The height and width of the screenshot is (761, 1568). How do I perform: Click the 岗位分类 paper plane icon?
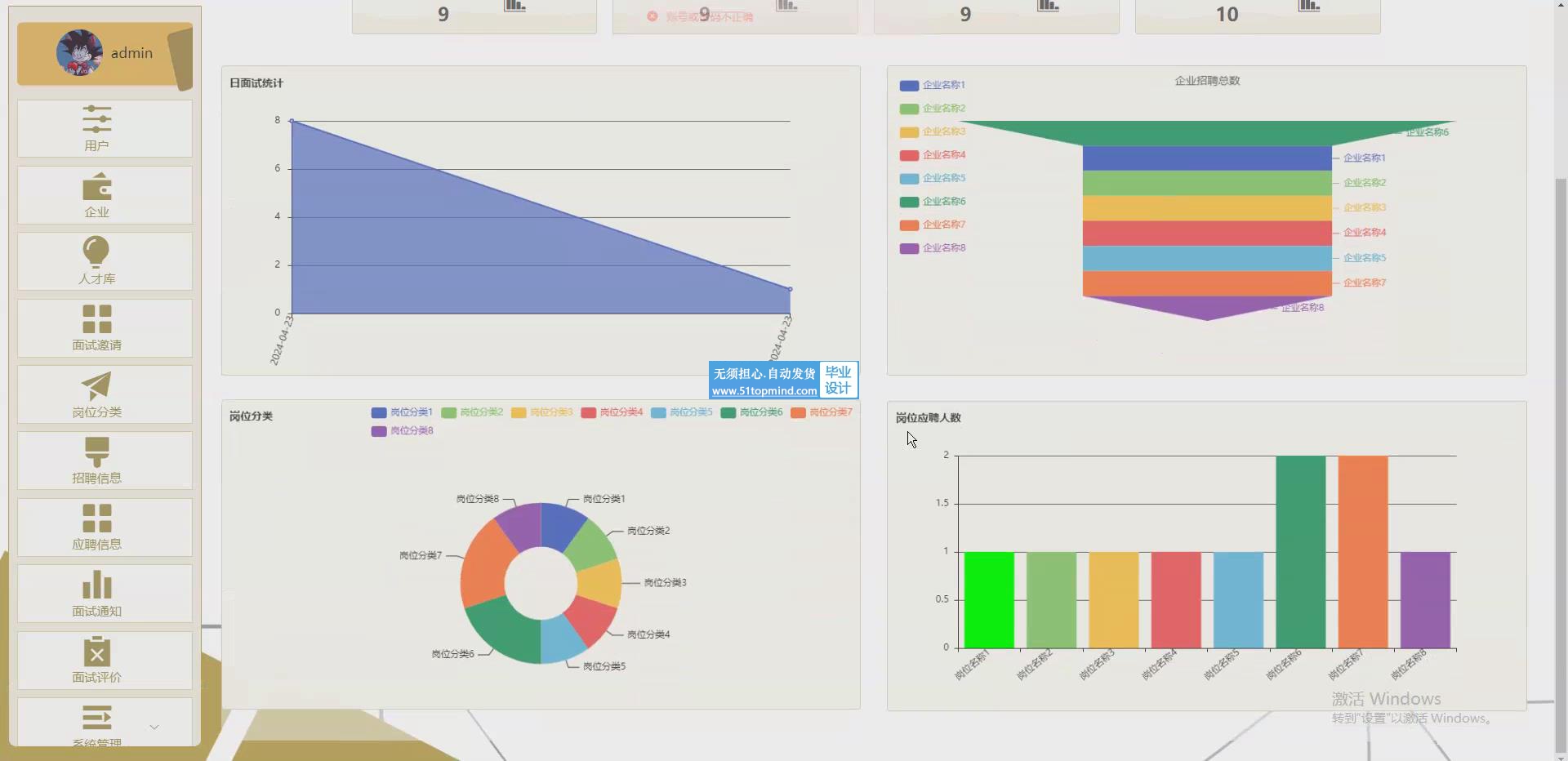[x=96, y=385]
